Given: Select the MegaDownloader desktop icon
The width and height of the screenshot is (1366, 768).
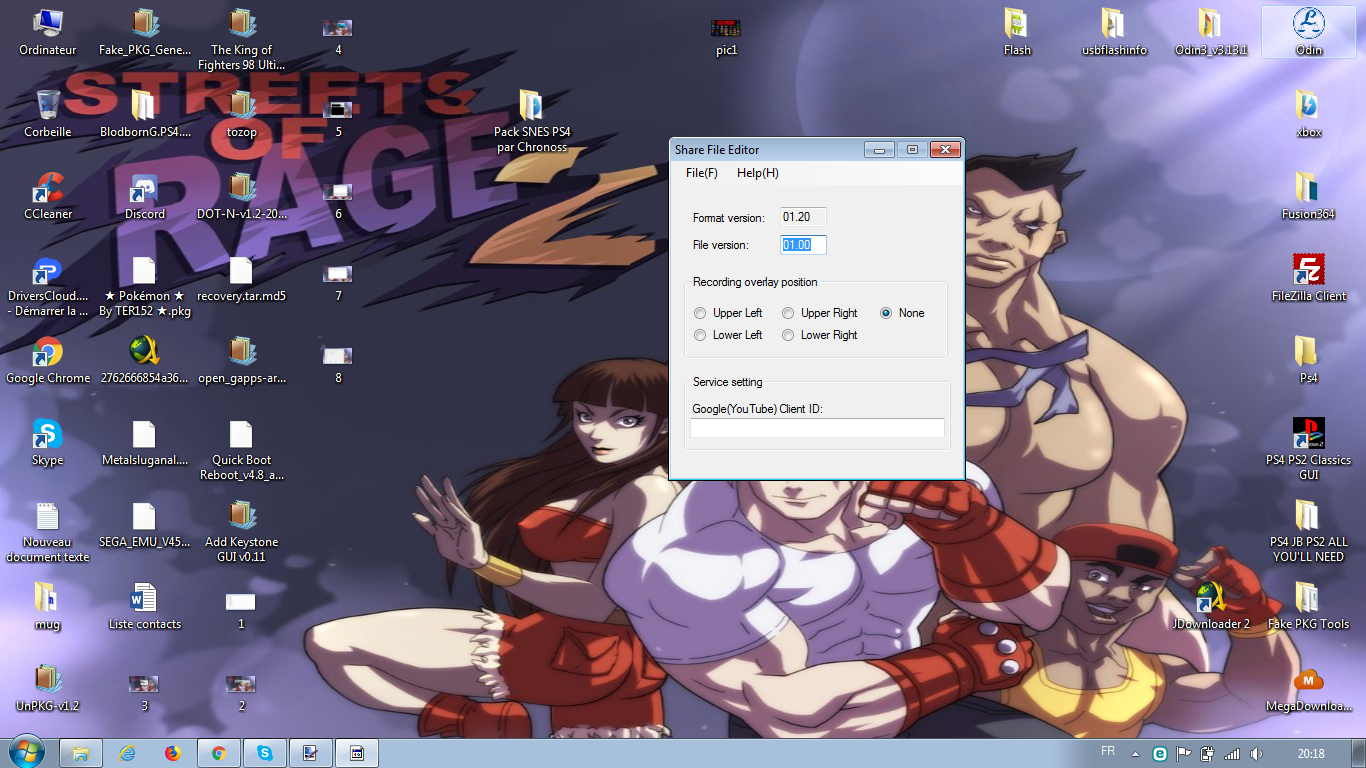Looking at the screenshot, I should coord(1308,680).
